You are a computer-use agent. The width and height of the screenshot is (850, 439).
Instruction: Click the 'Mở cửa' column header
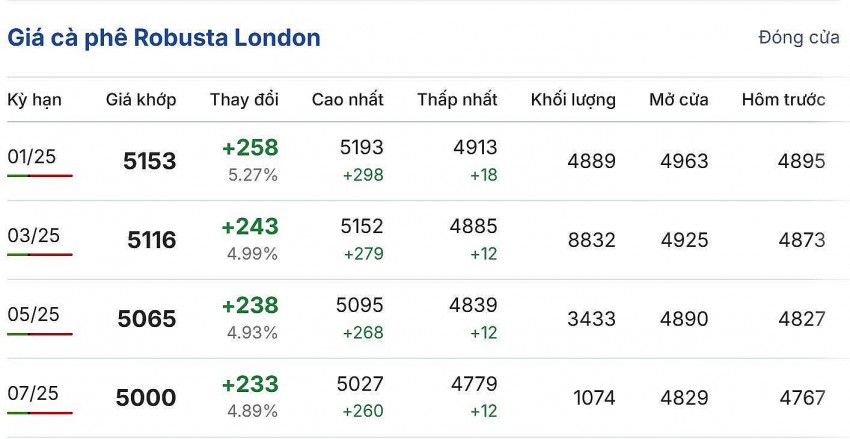point(678,100)
